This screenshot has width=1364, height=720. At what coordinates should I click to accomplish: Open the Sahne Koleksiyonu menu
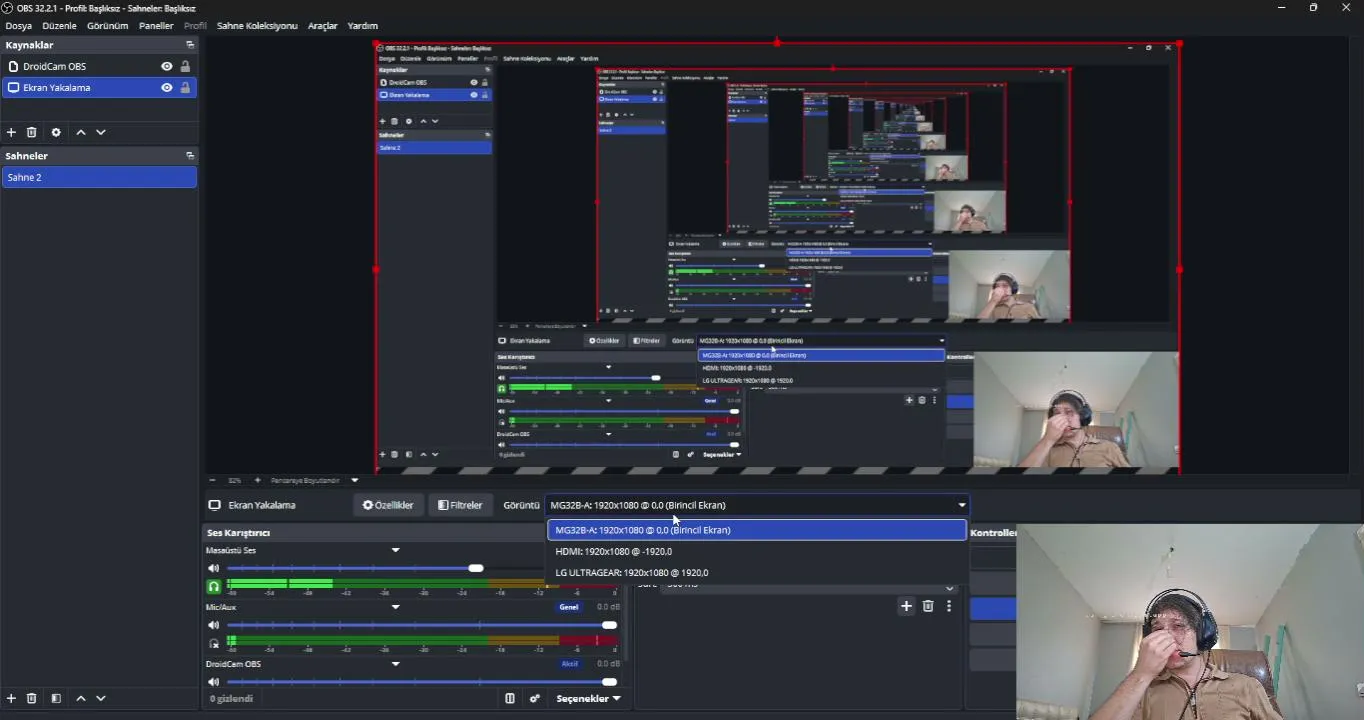click(257, 26)
